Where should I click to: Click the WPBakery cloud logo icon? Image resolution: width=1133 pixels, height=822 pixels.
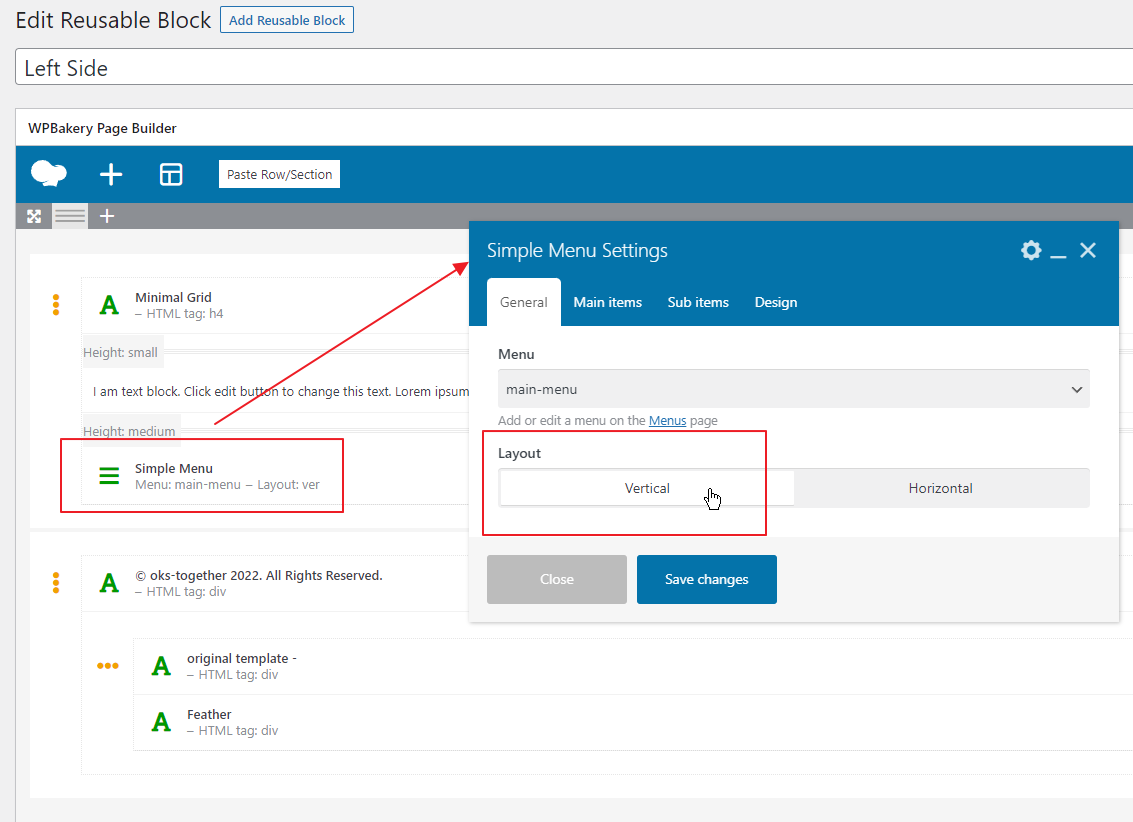click(49, 174)
